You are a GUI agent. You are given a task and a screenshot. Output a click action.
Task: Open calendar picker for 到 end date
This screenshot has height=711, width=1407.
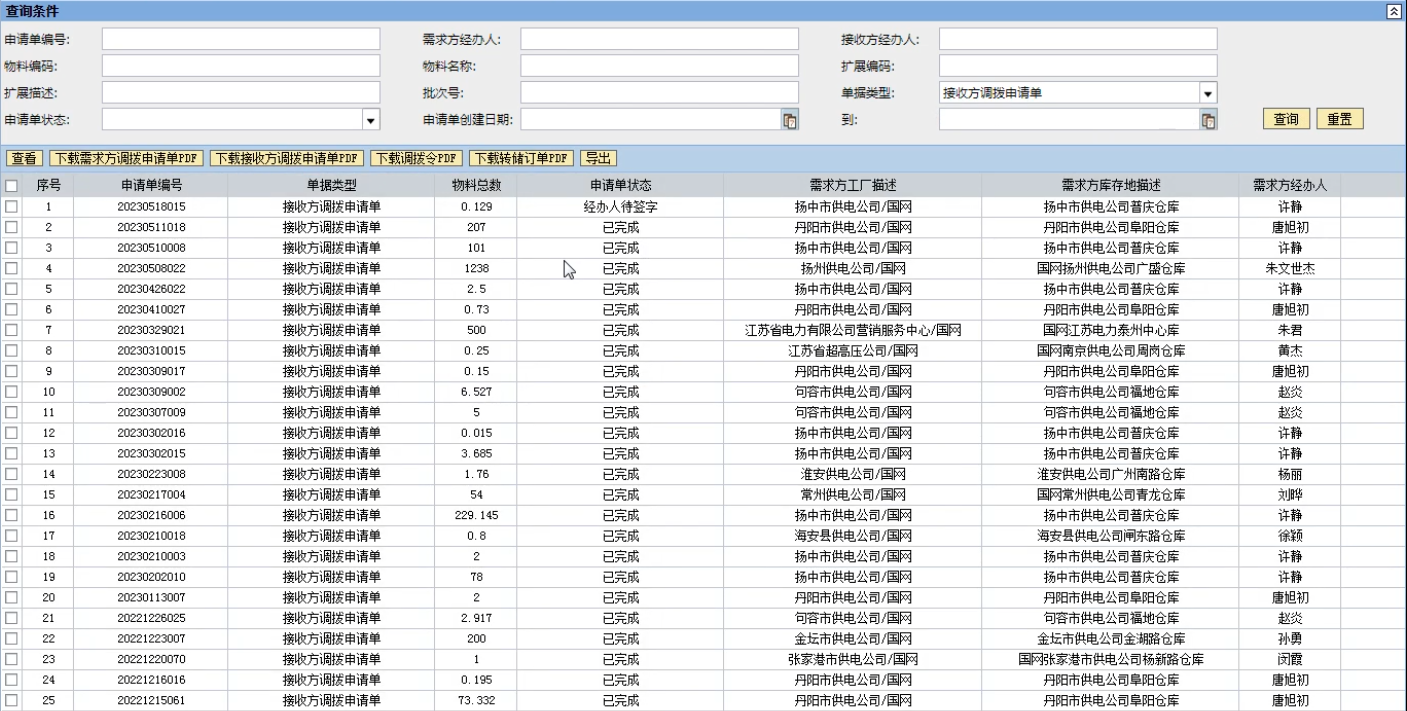coord(1208,121)
